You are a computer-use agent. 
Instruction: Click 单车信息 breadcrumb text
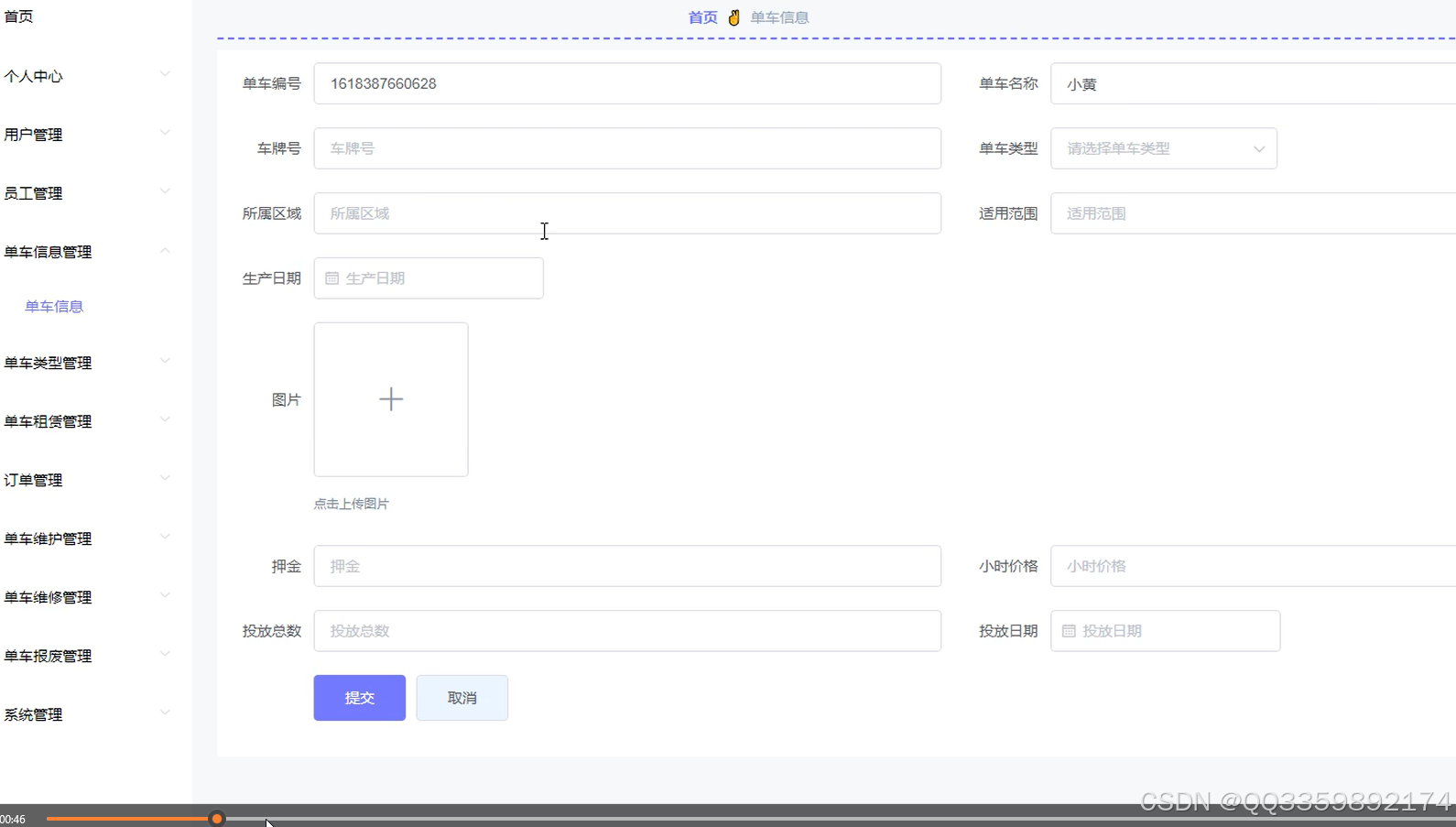click(780, 17)
